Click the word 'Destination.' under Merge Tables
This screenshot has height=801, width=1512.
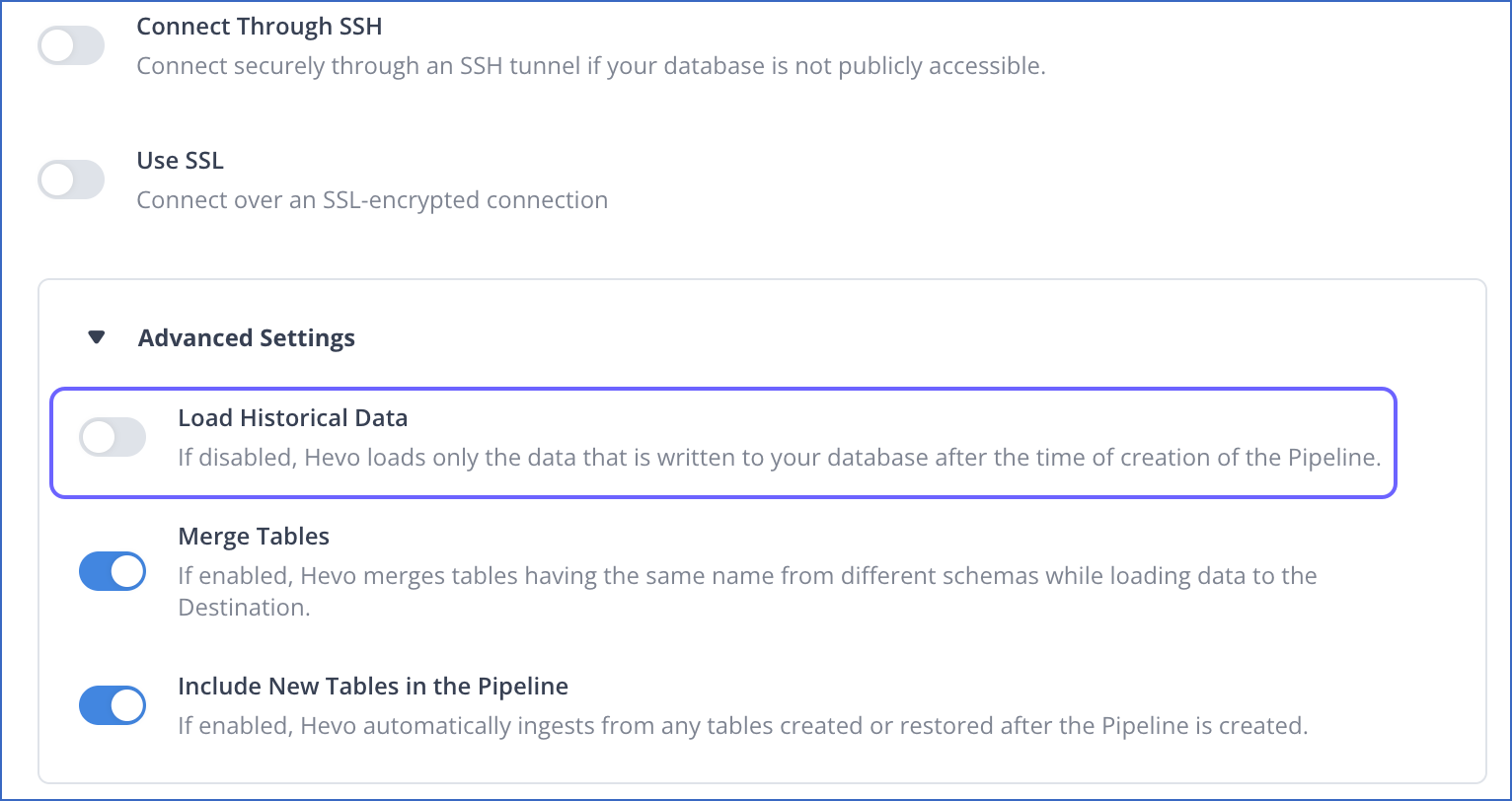tap(244, 608)
